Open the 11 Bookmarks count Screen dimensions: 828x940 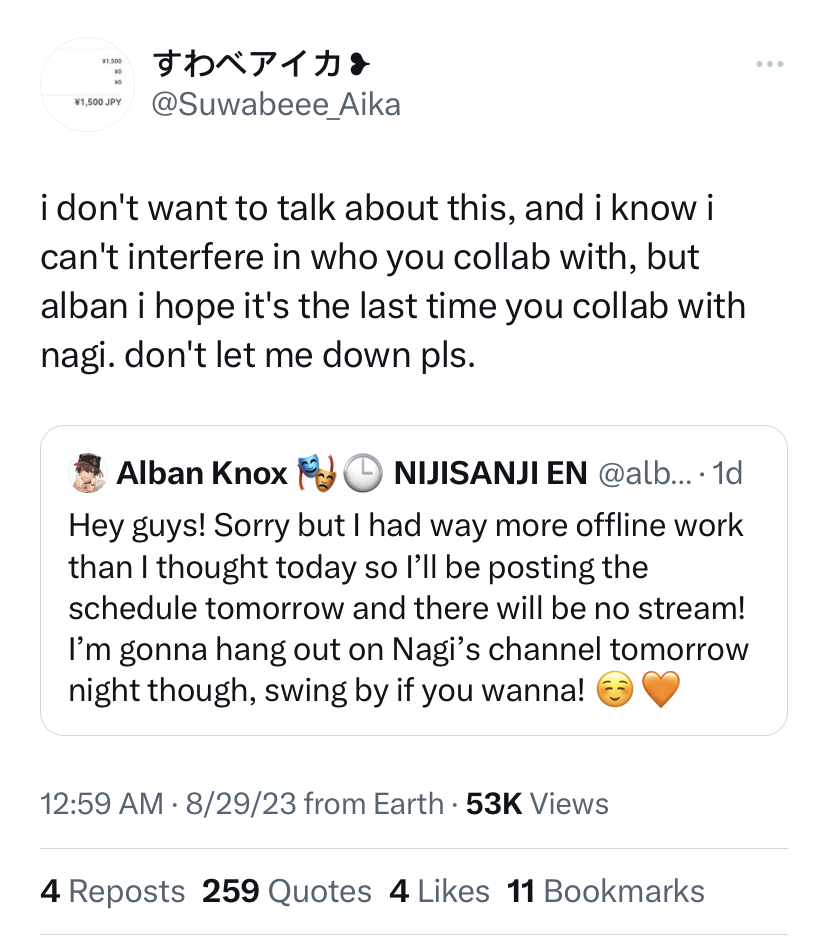pos(606,891)
